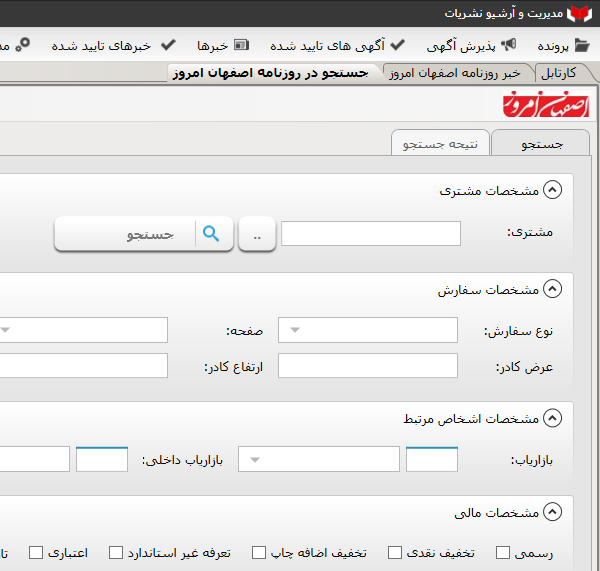Switch to خبر روزنامه اصفهان امروز tab
This screenshot has width=600, height=571.
(x=455, y=73)
